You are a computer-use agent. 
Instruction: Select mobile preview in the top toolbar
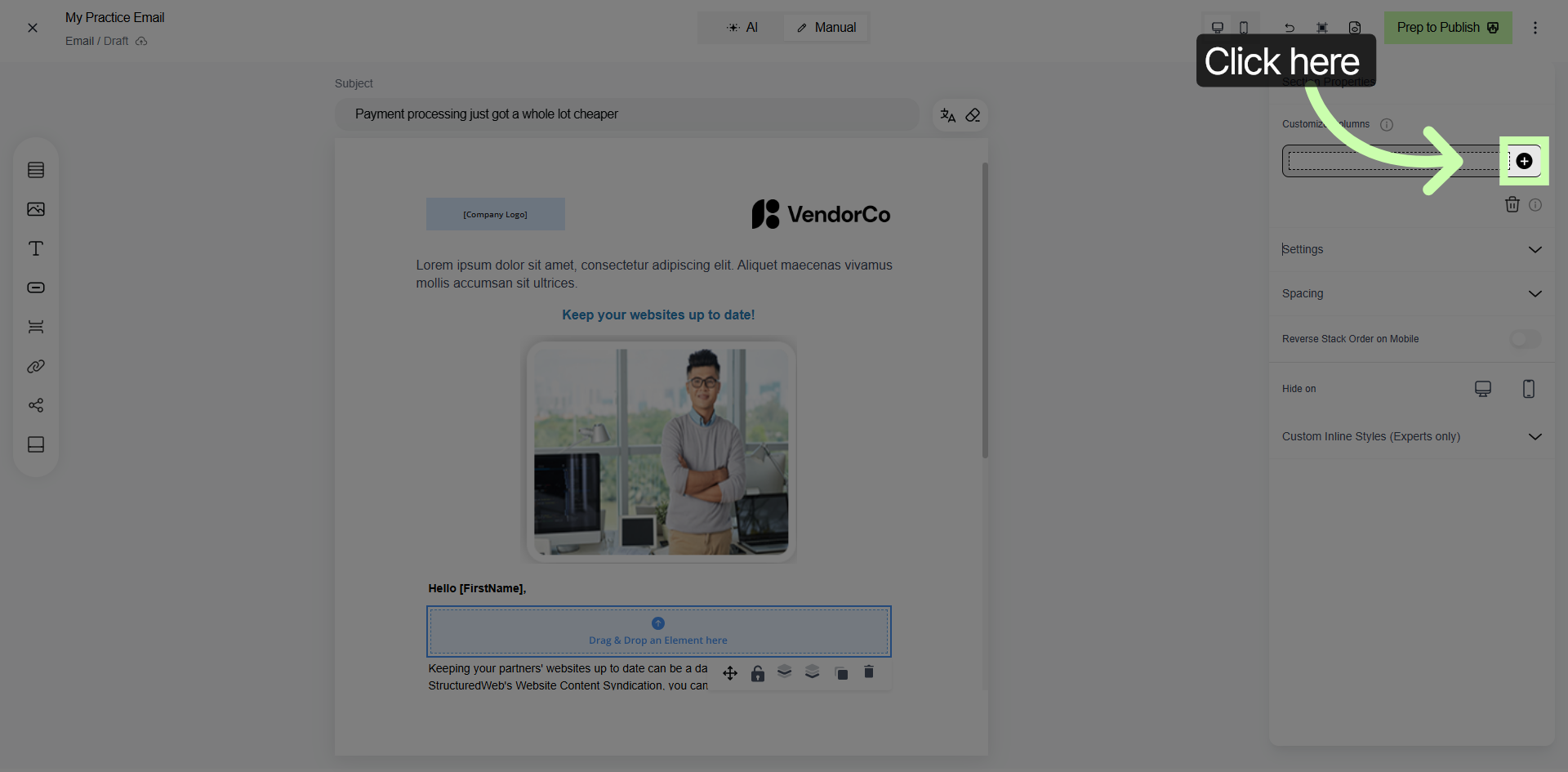(x=1244, y=28)
